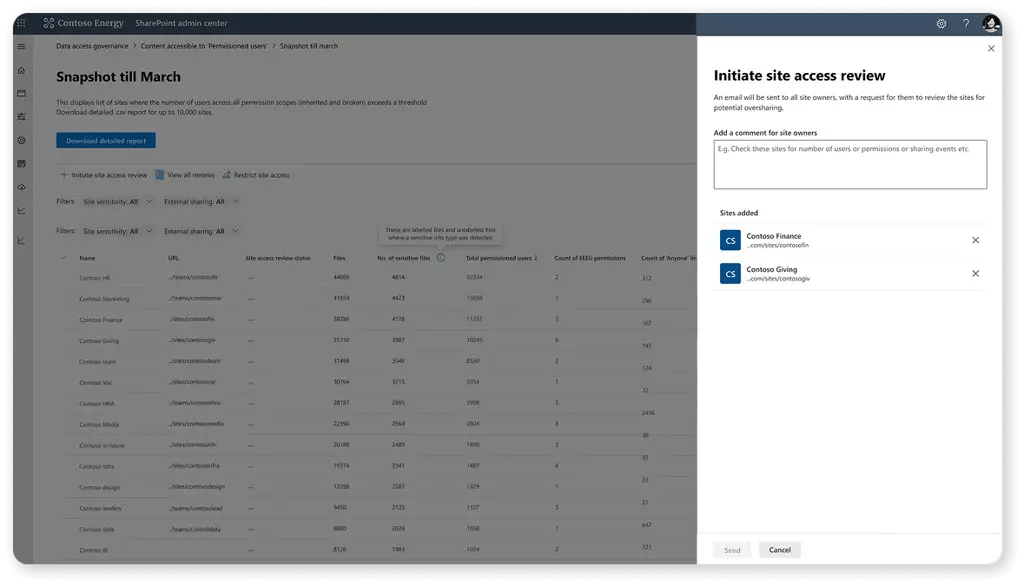This screenshot has height=586, width=1024.
Task: Open the user account avatar
Action: pos(991,24)
